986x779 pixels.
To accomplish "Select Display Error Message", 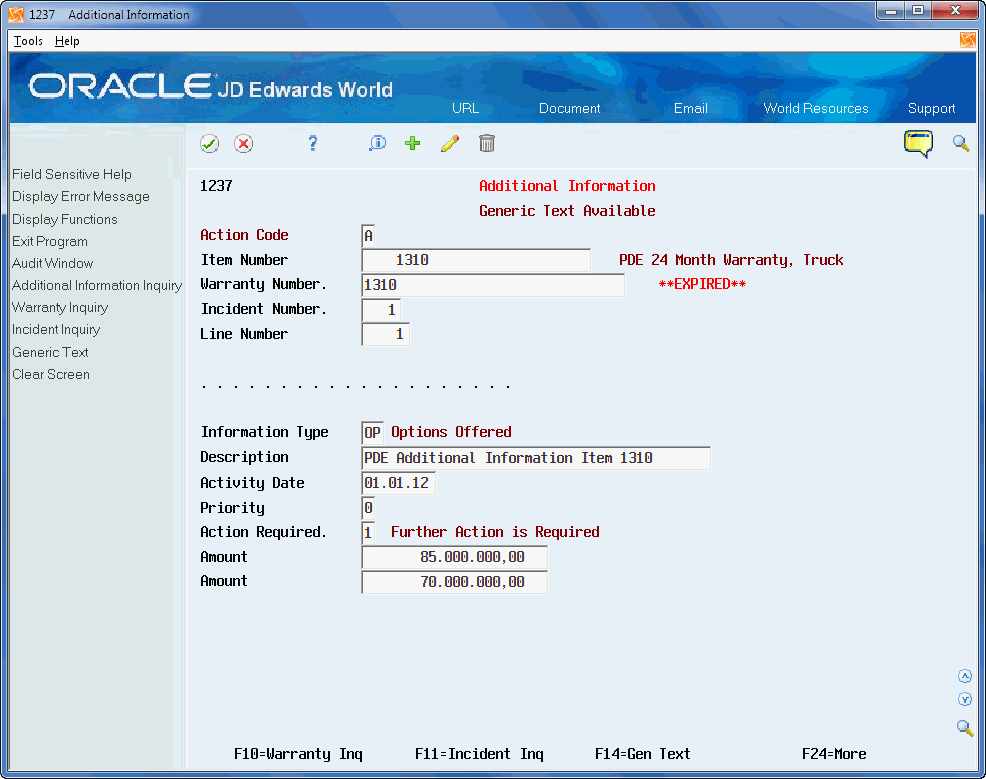I will 80,197.
